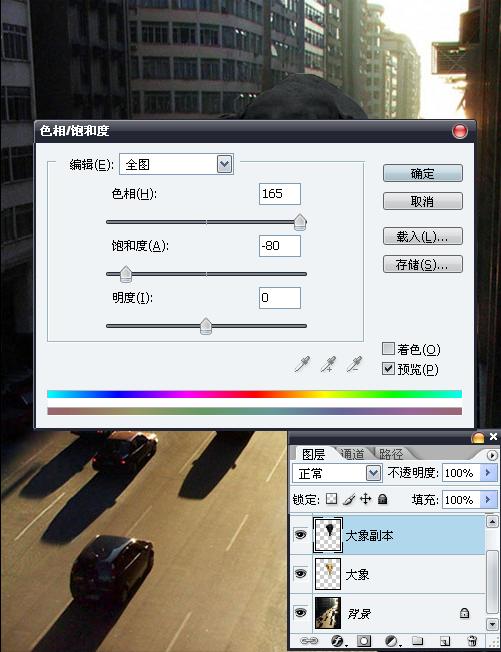Click the 存储(S)... button
The image size is (501, 652).
pyautogui.click(x=422, y=264)
